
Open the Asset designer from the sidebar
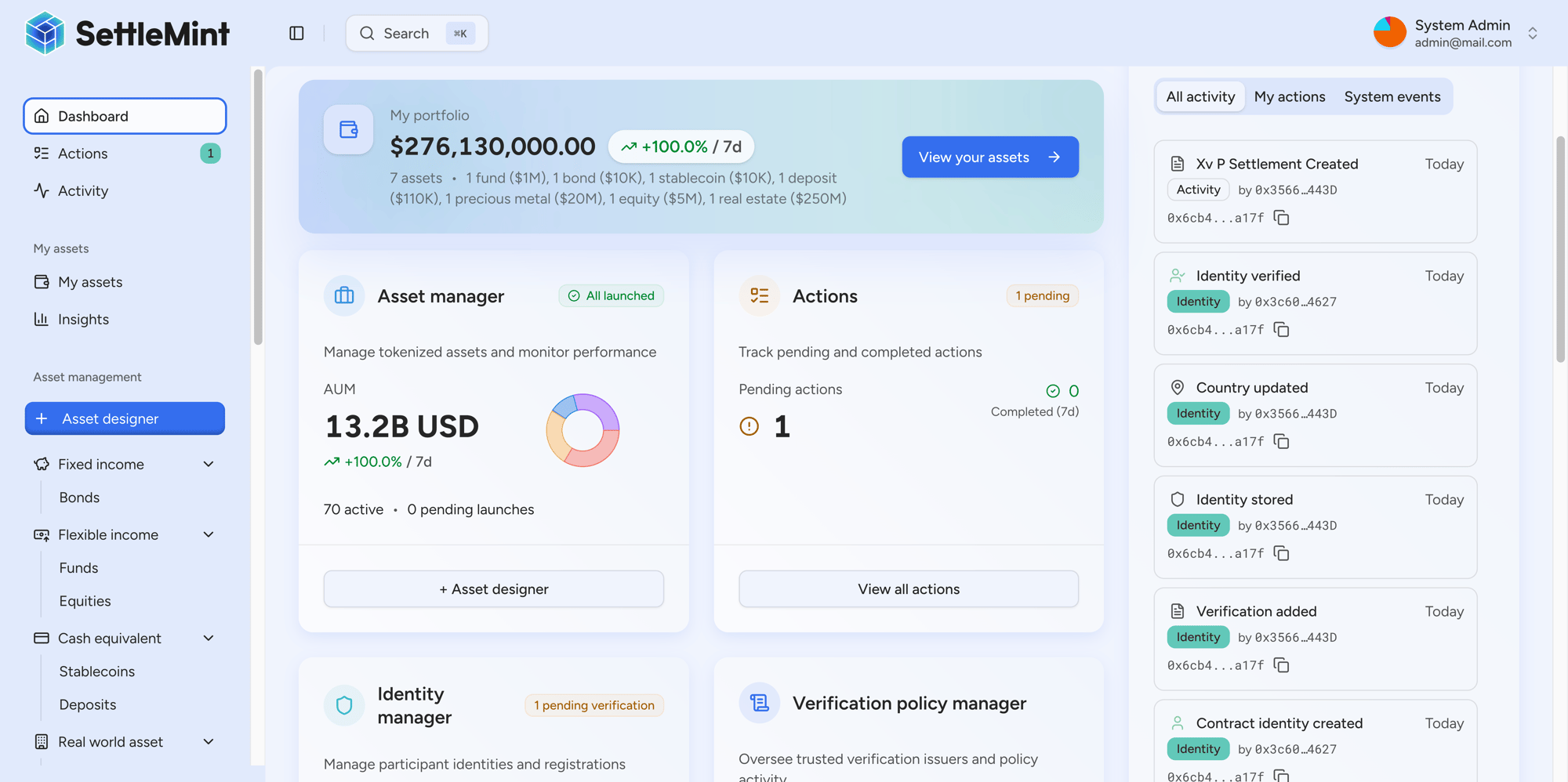pyautogui.click(x=124, y=418)
